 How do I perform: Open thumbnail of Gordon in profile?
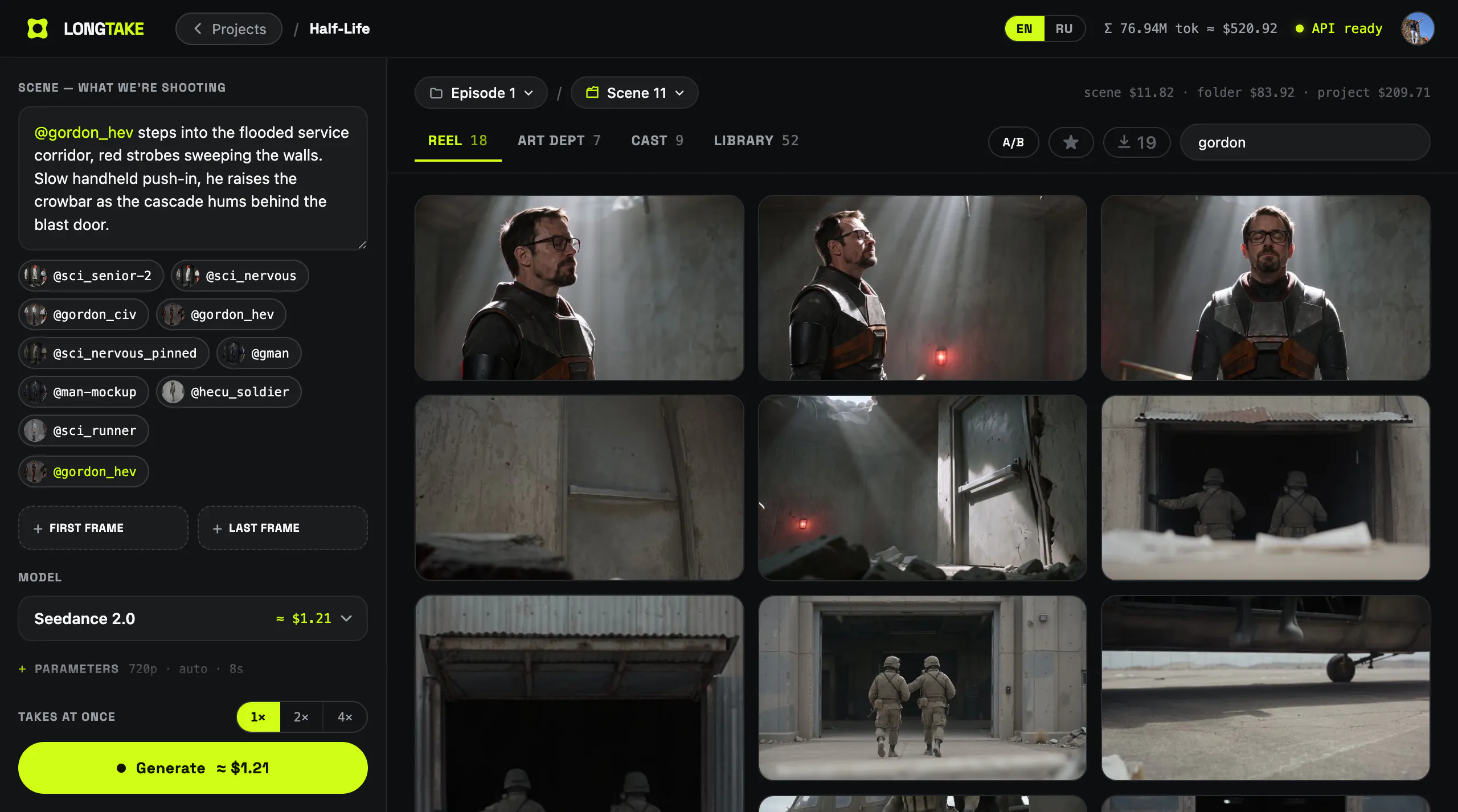point(579,288)
